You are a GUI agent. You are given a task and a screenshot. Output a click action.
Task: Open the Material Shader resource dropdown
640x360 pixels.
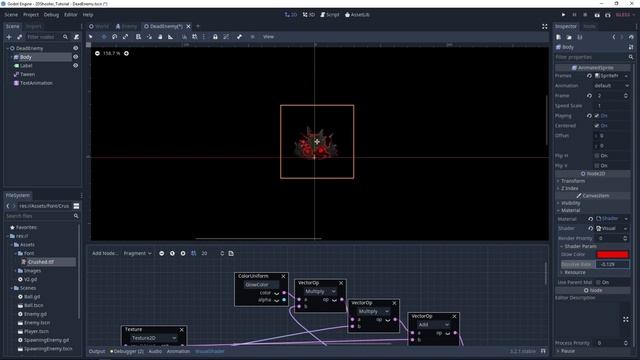pyautogui.click(x=626, y=219)
